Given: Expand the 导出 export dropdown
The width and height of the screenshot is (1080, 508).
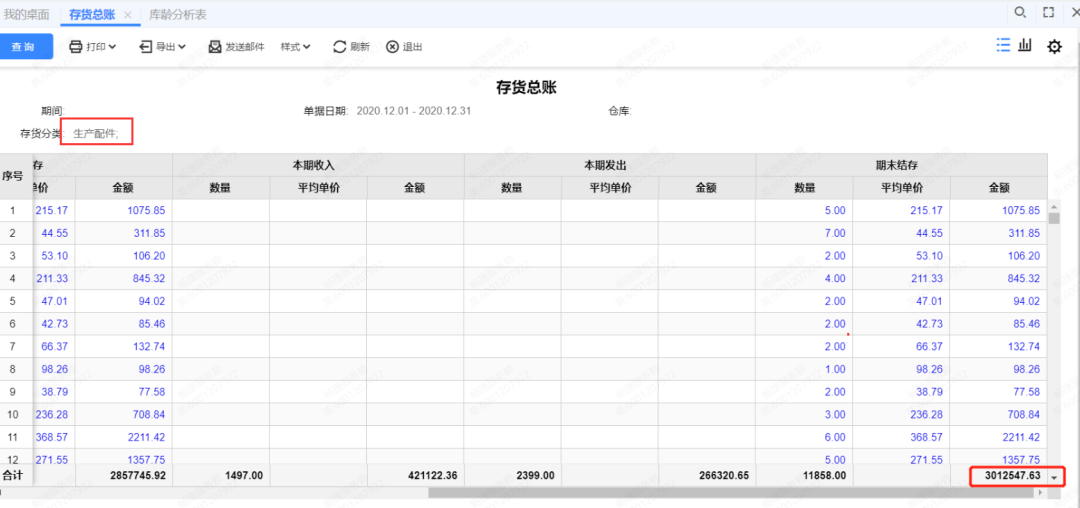Looking at the screenshot, I should pos(162,47).
